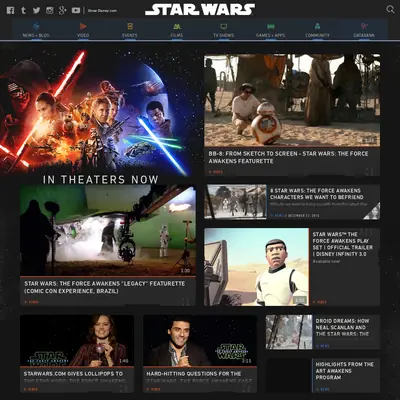Open the Tumblr social icon
Viewport: 400px width, 400px height.
click(x=23, y=10)
